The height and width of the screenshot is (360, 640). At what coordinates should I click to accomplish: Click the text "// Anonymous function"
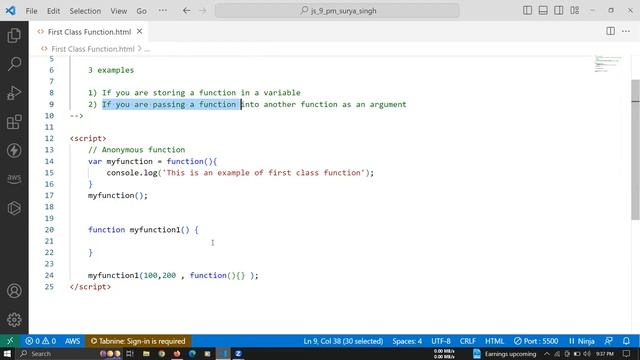pos(136,150)
